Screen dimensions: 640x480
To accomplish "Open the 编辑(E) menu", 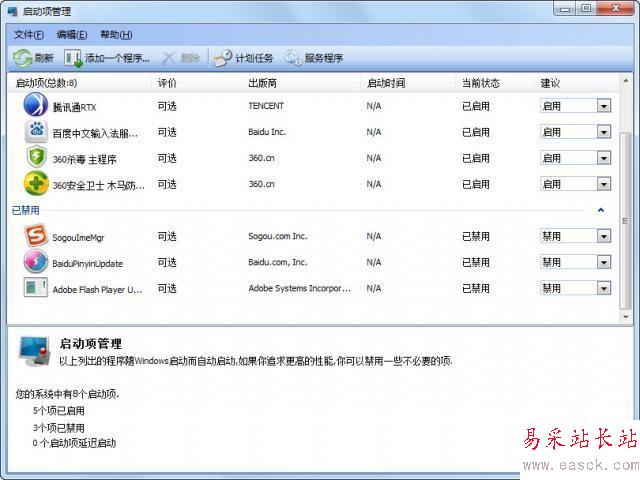I will tap(72, 35).
